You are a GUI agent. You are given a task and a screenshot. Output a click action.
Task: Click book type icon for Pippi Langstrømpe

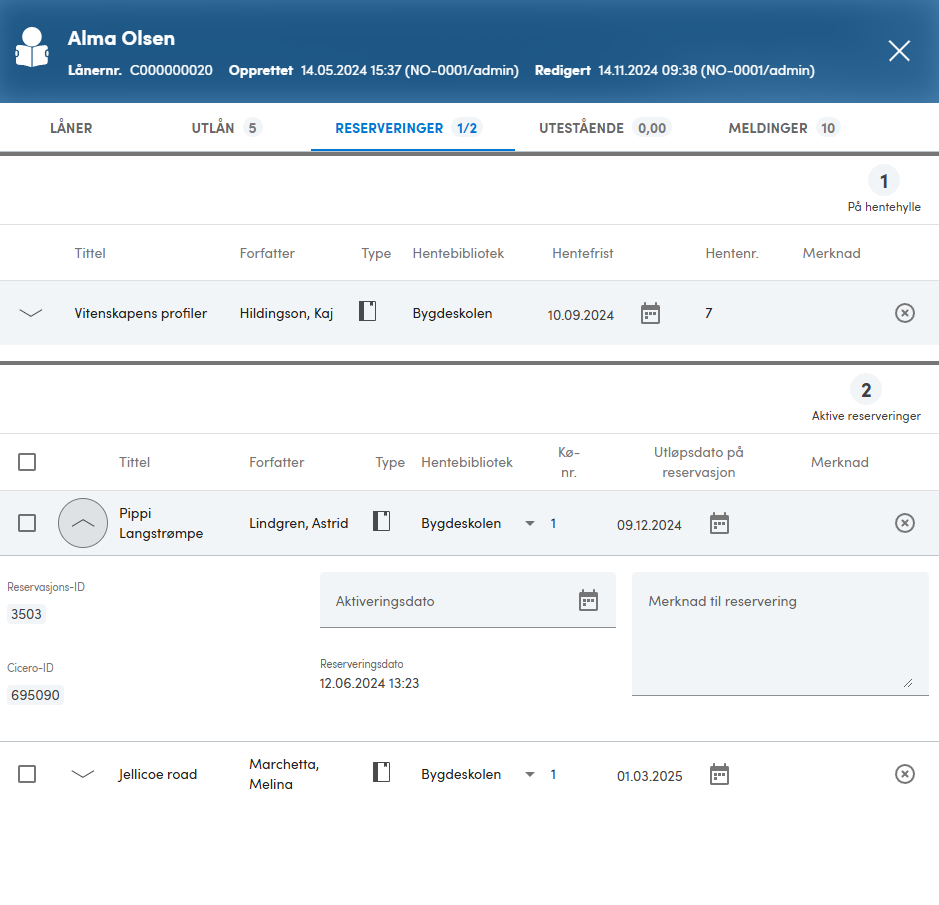pyautogui.click(x=381, y=521)
